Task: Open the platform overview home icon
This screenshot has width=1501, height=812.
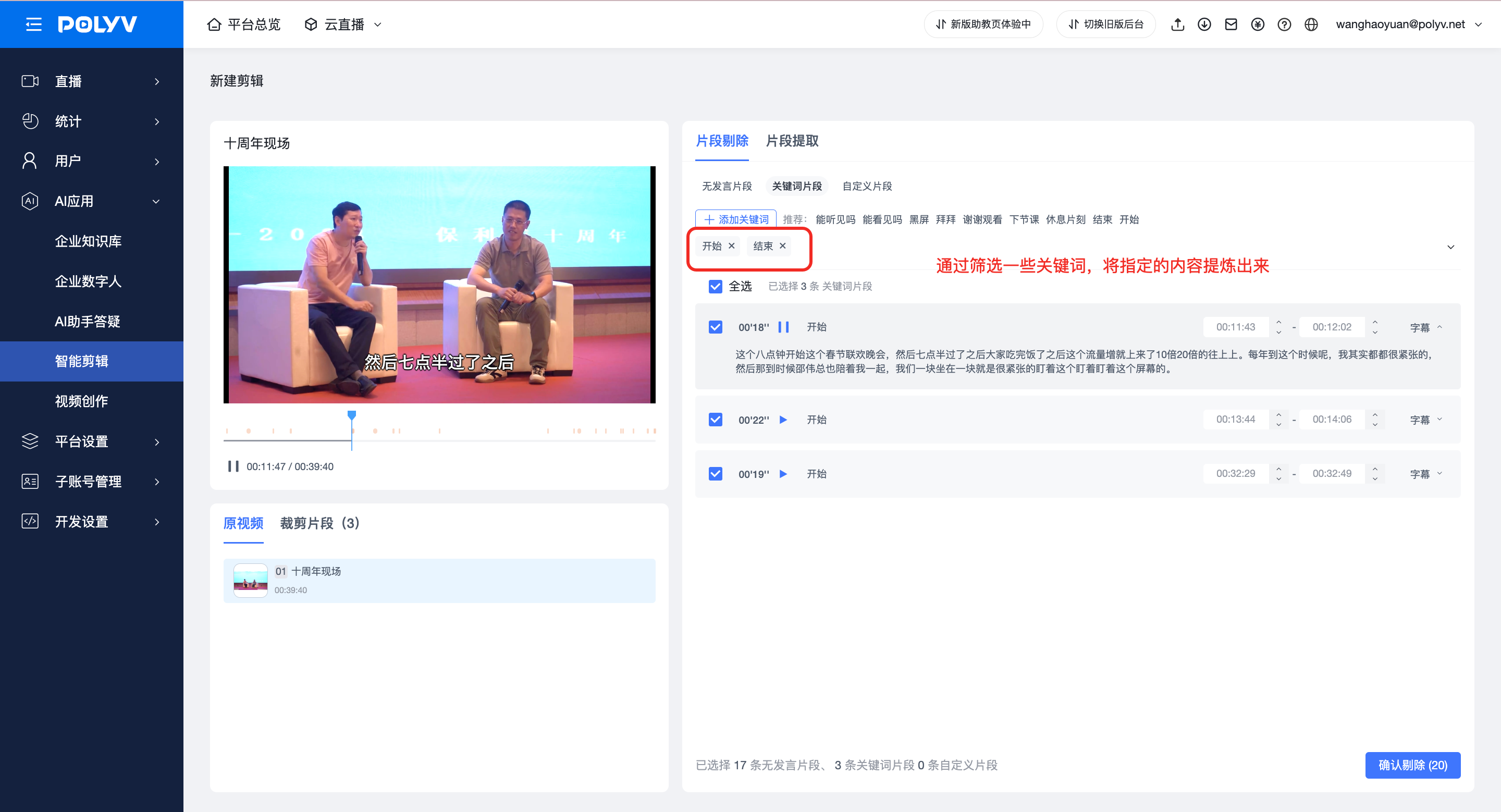Action: point(214,24)
